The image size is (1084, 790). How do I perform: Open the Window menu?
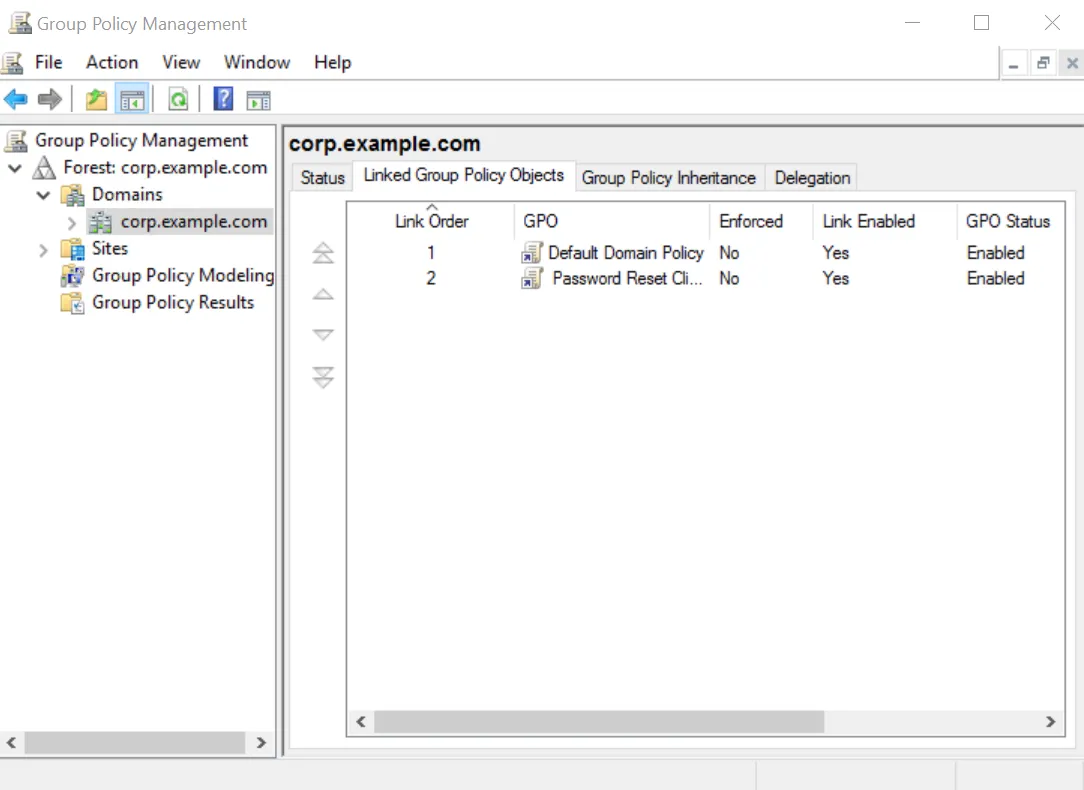(x=257, y=62)
